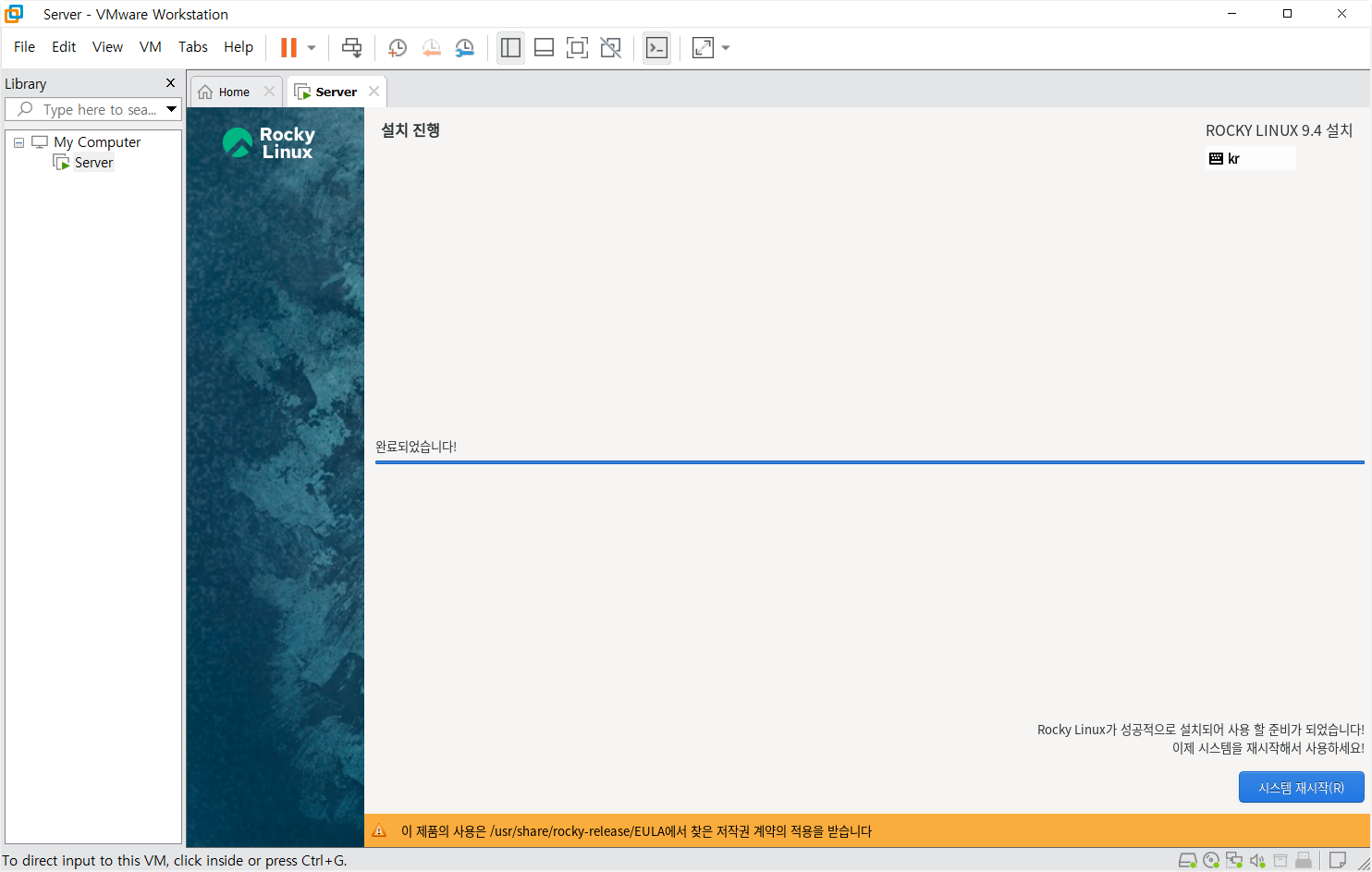Viewport: 1372px width, 872px height.
Task: Select My Computer in the library
Action: tap(97, 142)
